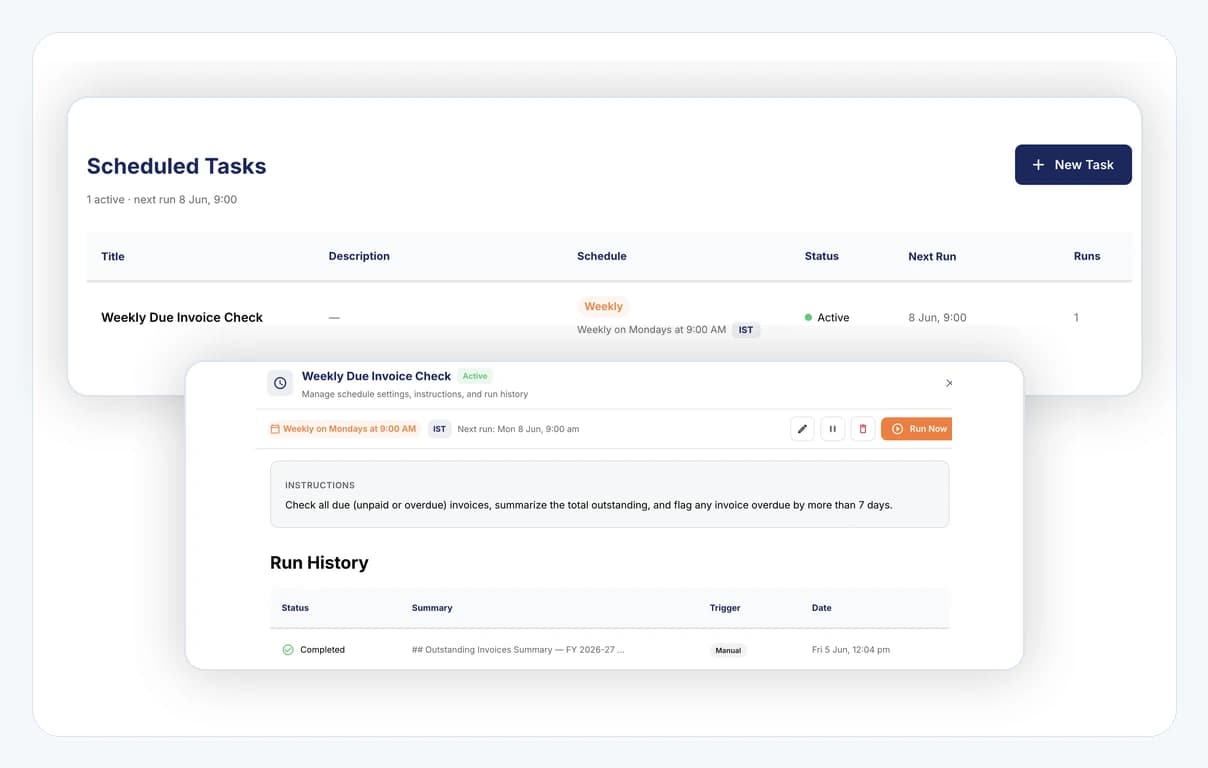Click the Summary column header

432,608
